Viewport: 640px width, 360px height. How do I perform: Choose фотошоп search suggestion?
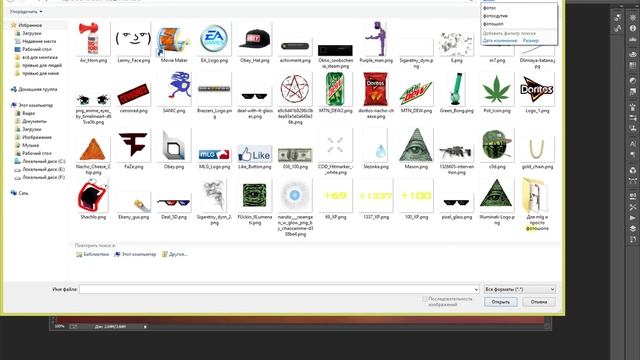[x=493, y=24]
